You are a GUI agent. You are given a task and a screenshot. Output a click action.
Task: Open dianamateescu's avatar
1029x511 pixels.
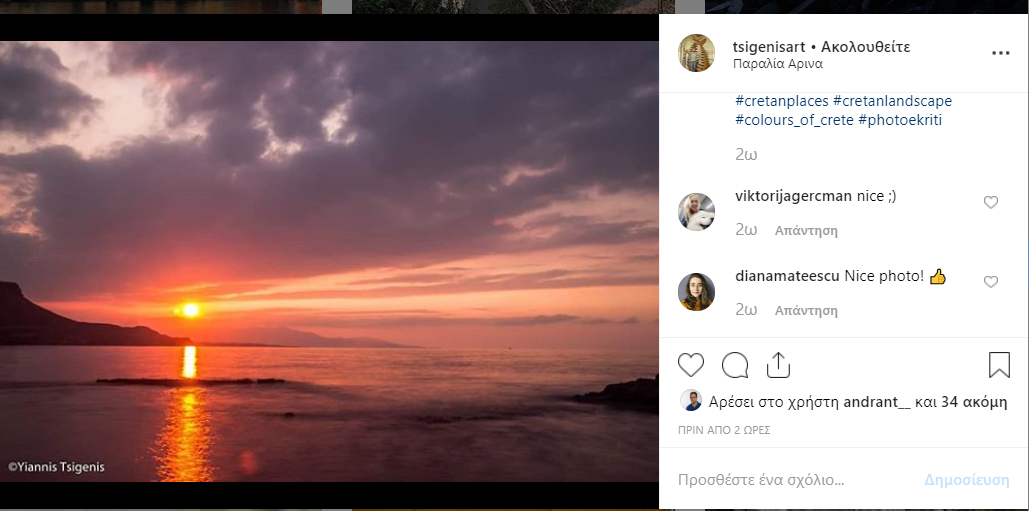point(696,292)
